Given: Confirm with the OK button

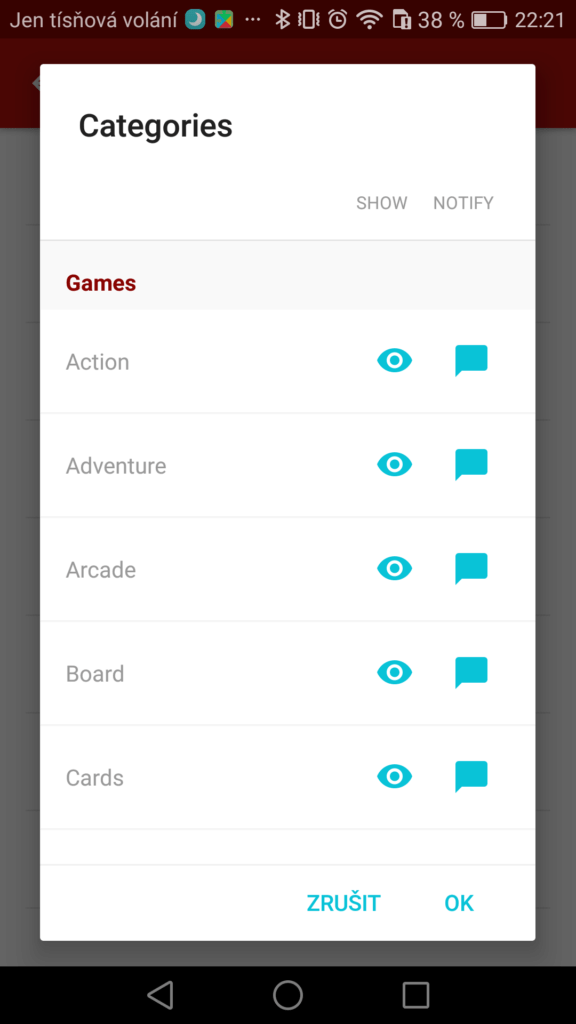Looking at the screenshot, I should pyautogui.click(x=458, y=903).
